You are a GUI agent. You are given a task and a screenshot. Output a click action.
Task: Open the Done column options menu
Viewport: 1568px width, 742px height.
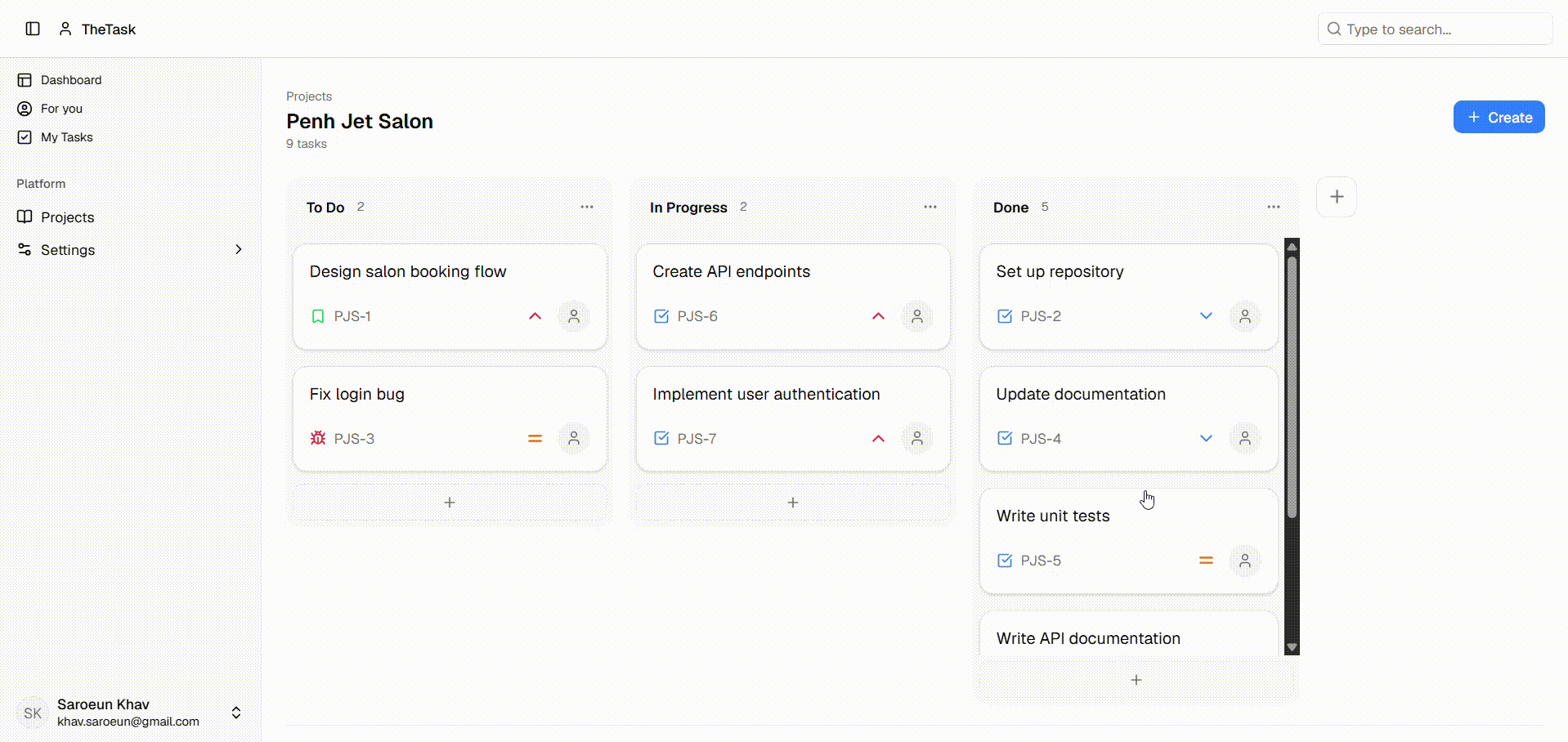tap(1274, 207)
